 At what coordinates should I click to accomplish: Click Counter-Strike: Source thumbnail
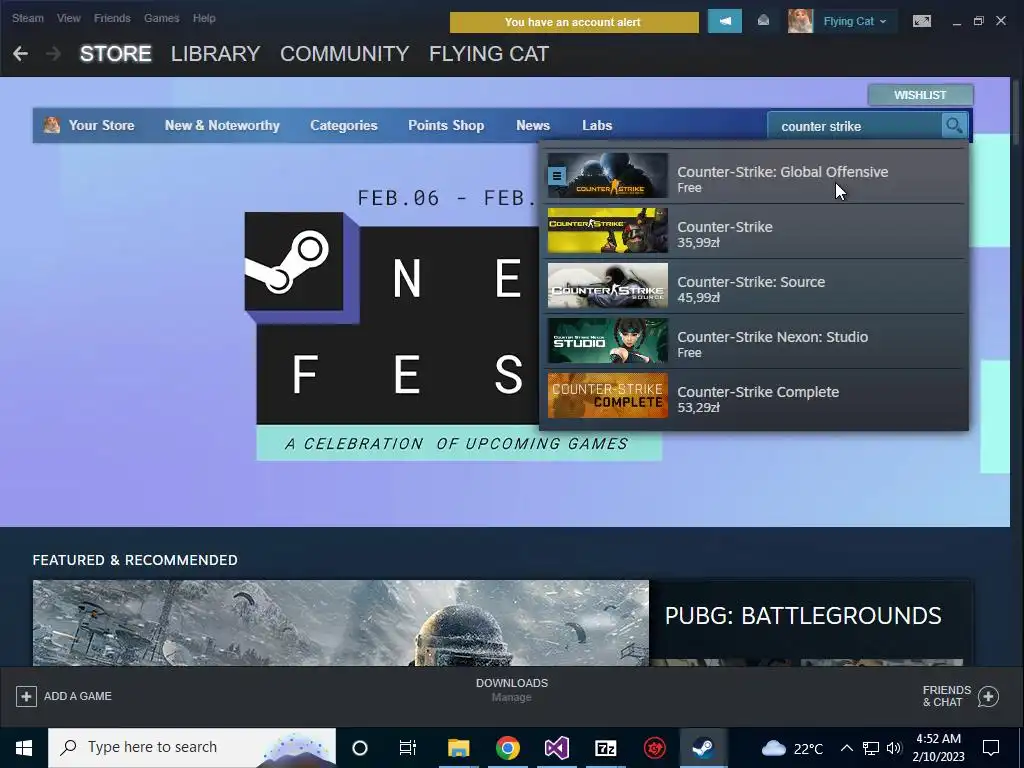point(607,285)
